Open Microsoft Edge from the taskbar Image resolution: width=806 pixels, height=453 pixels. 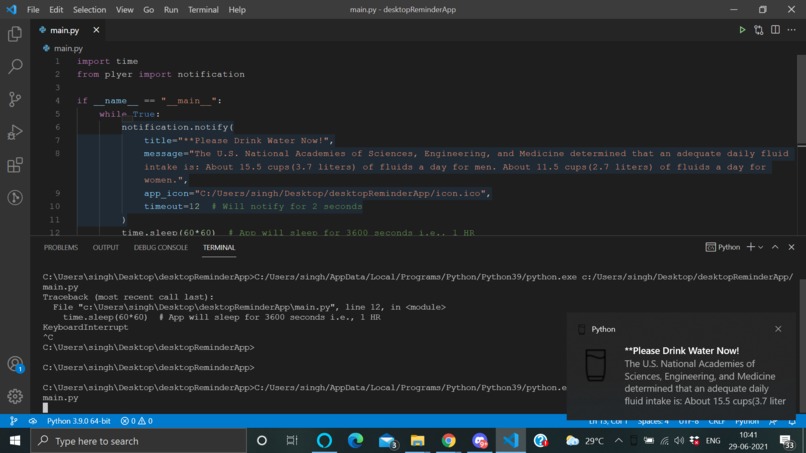pyautogui.click(x=355, y=441)
